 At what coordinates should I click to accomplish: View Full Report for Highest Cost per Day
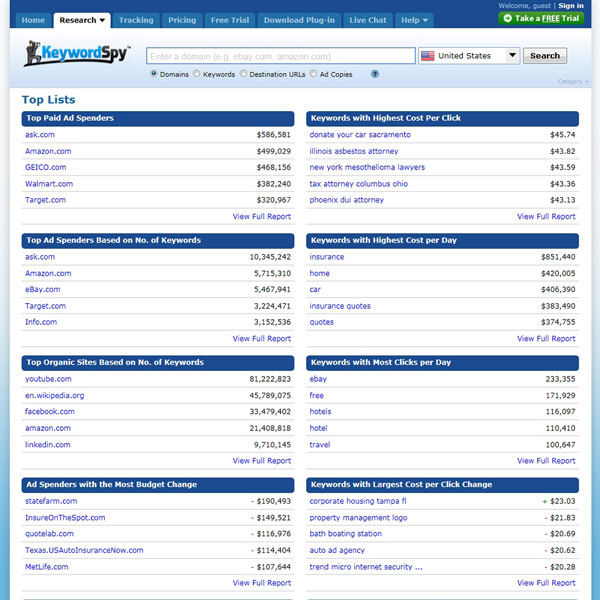546,339
